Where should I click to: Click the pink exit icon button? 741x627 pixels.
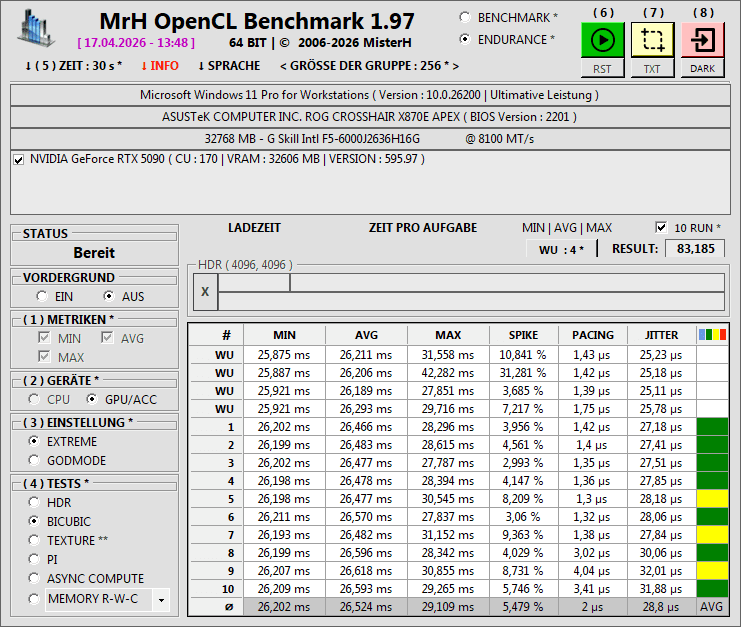pos(703,40)
